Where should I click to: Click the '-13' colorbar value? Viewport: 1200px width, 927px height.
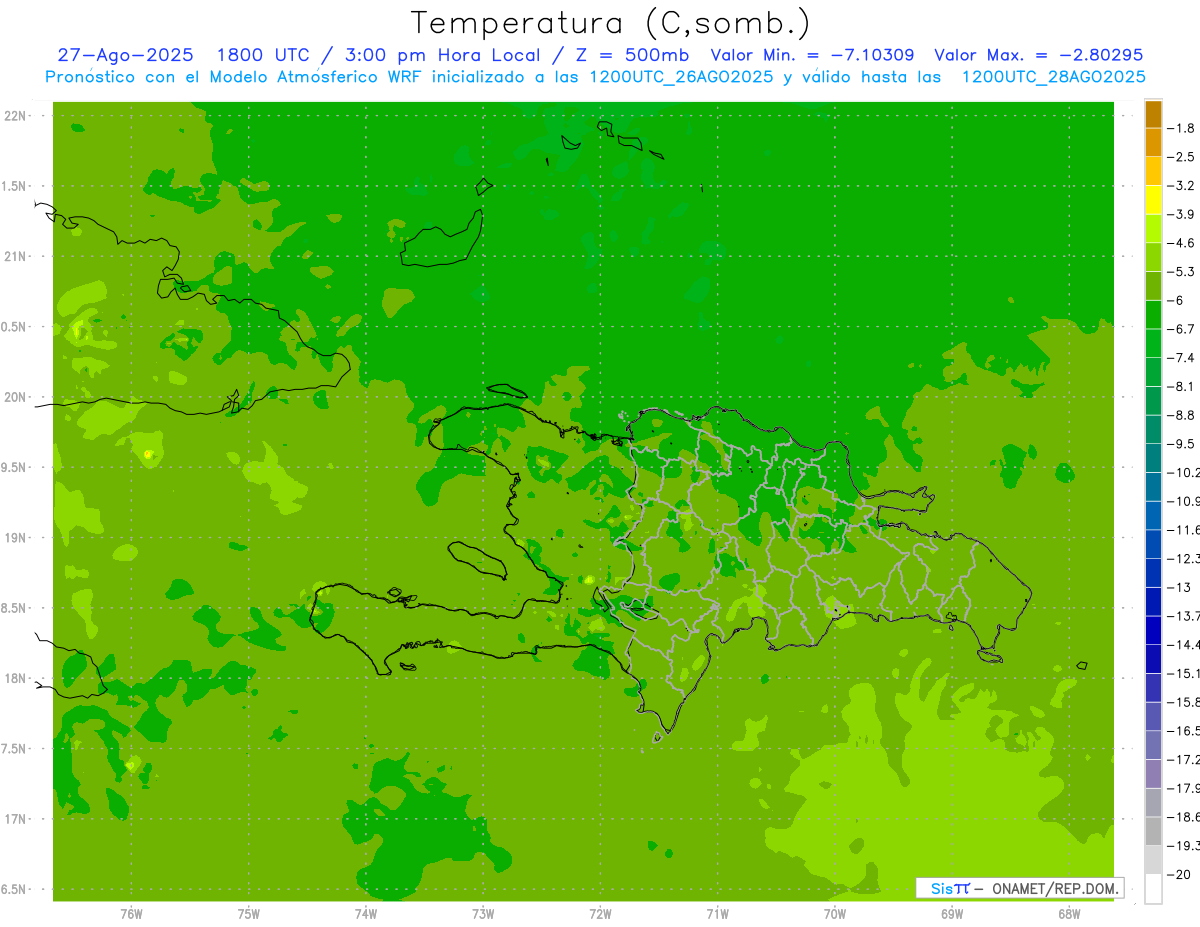click(1179, 587)
